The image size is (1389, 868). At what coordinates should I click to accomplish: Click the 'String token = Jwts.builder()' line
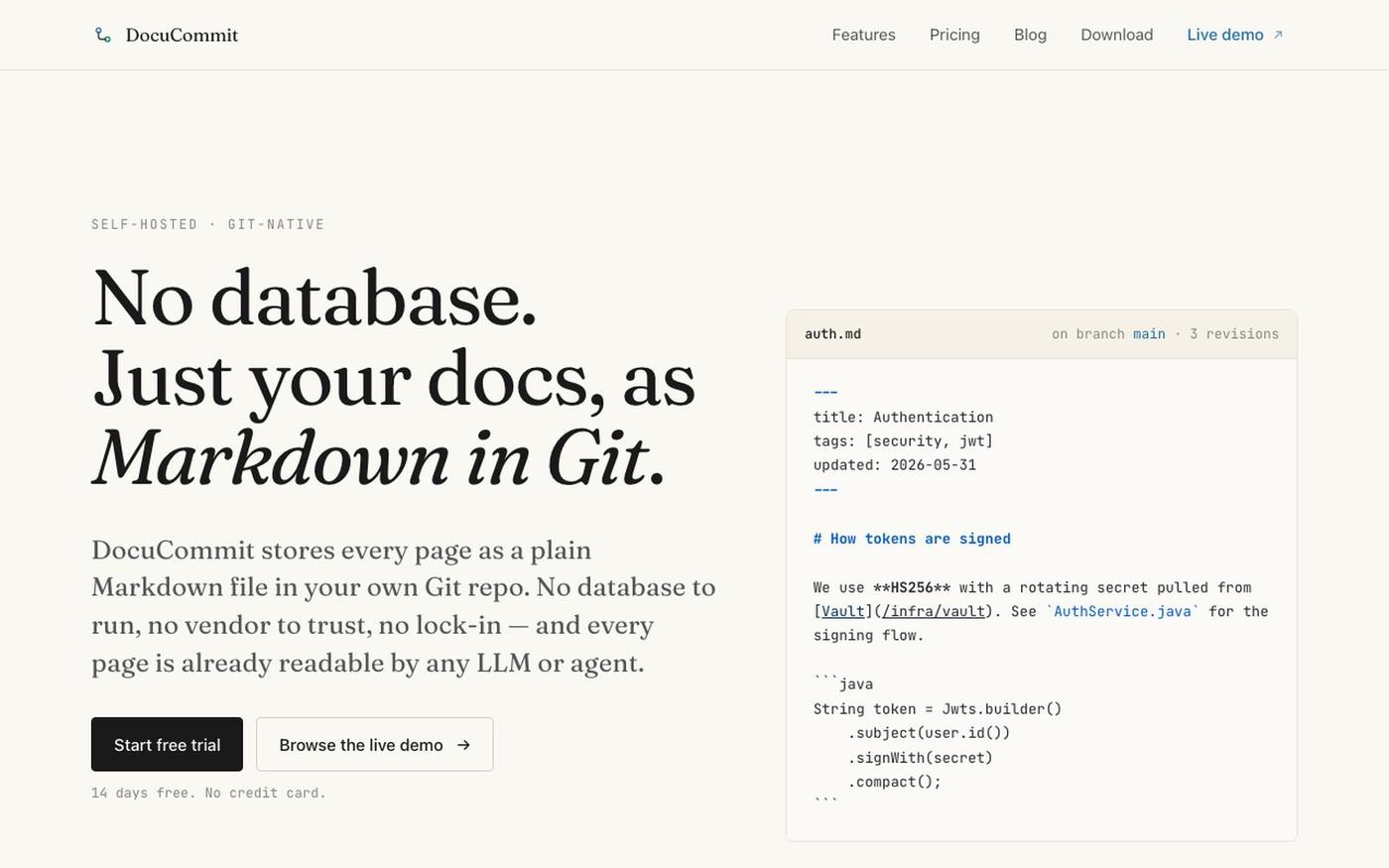pyautogui.click(x=938, y=708)
